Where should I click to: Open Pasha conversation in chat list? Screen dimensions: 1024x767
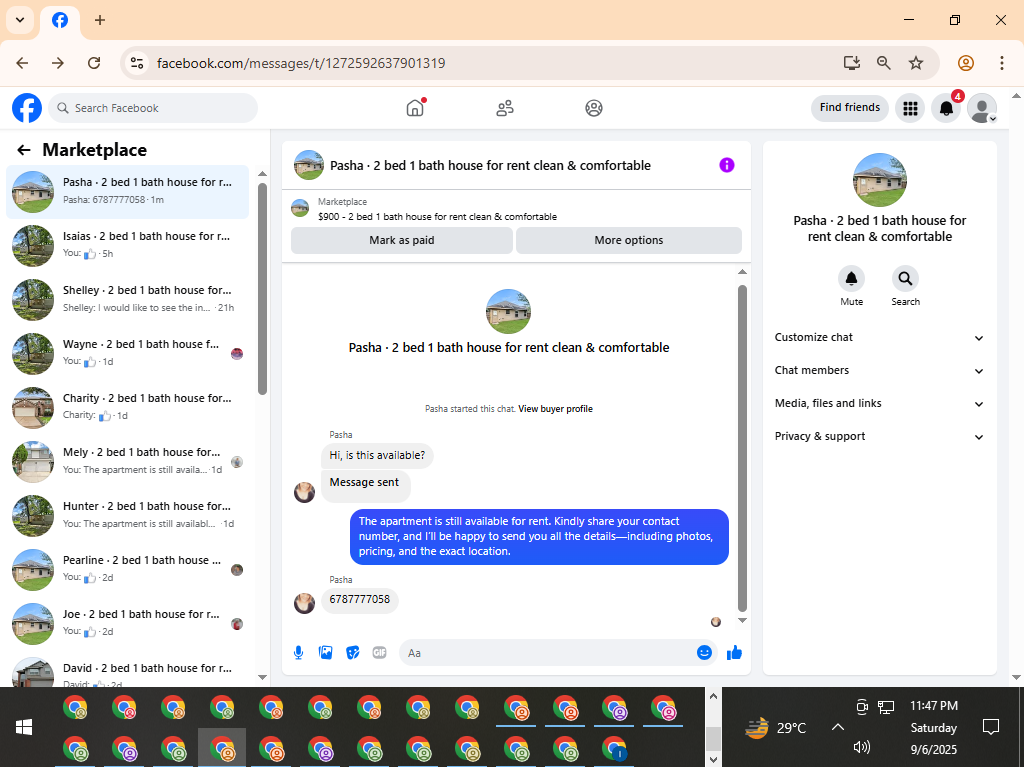tap(127, 191)
